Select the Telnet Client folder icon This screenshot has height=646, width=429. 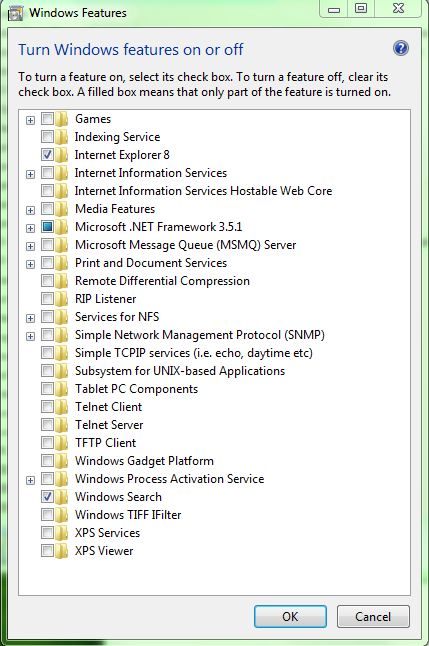pyautogui.click(x=61, y=407)
